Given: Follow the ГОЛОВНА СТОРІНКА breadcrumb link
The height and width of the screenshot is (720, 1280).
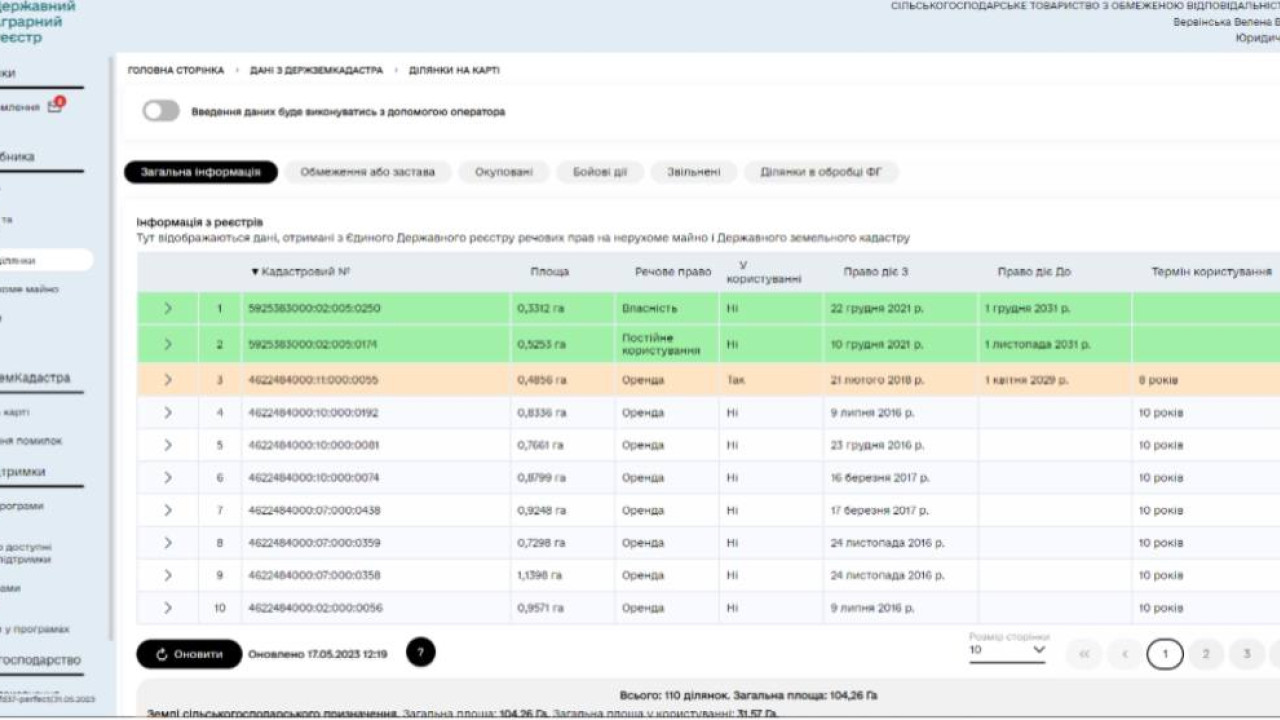Looking at the screenshot, I should coord(176,71).
